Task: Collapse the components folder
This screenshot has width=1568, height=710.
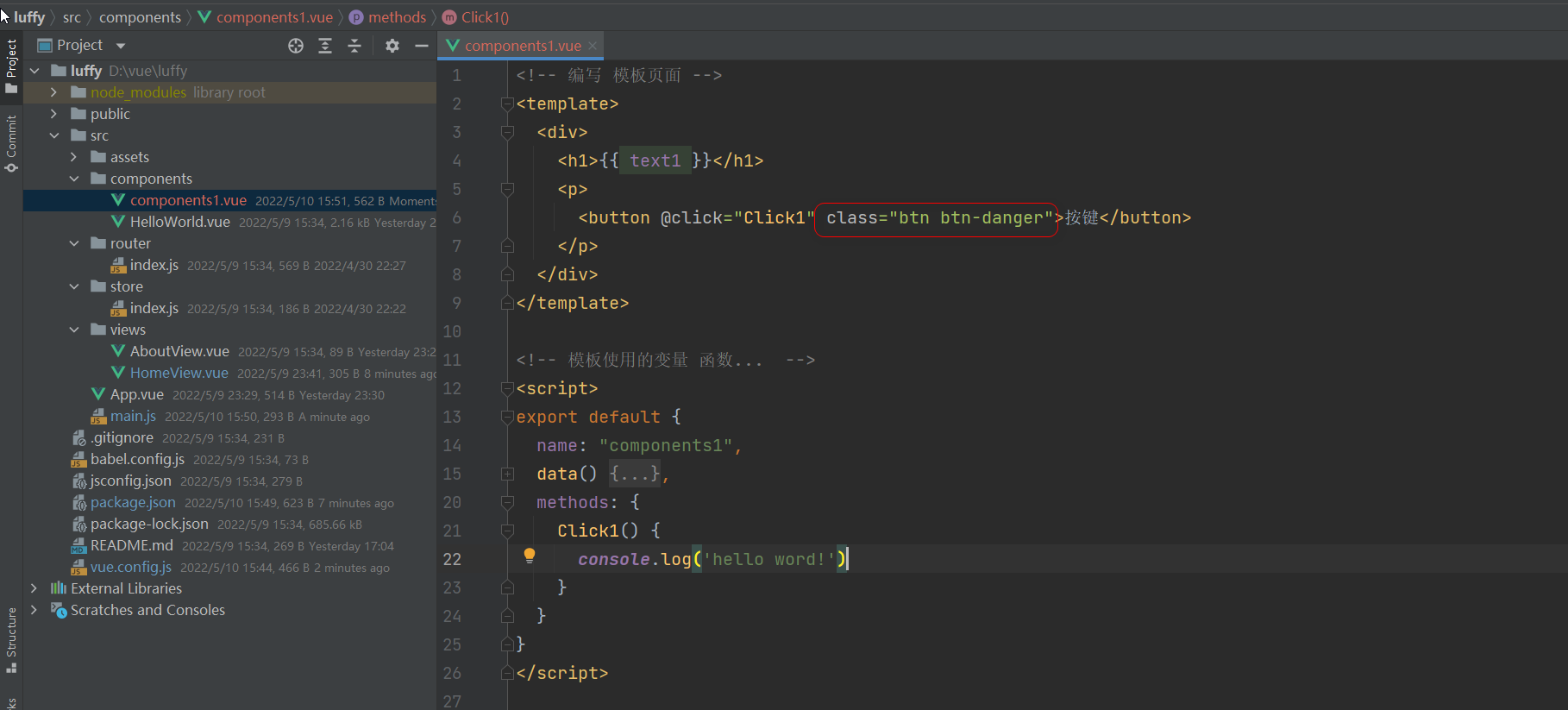Action: click(74, 179)
